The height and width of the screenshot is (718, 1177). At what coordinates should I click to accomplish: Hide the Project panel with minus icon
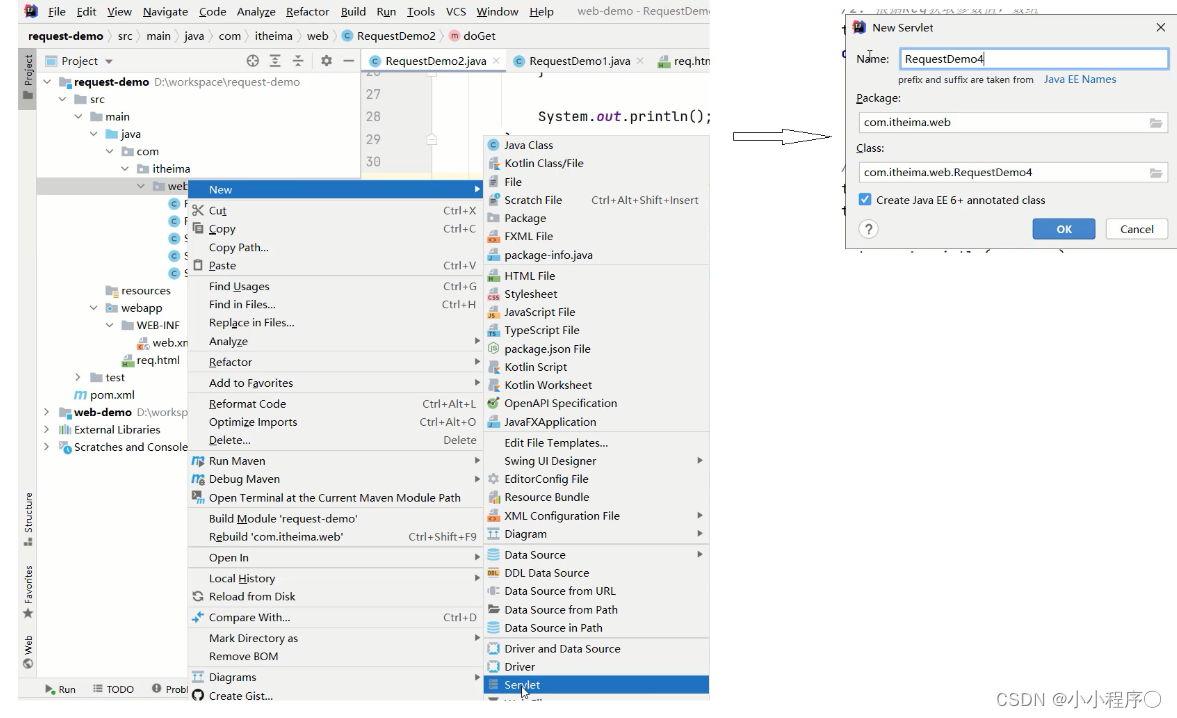(x=348, y=61)
